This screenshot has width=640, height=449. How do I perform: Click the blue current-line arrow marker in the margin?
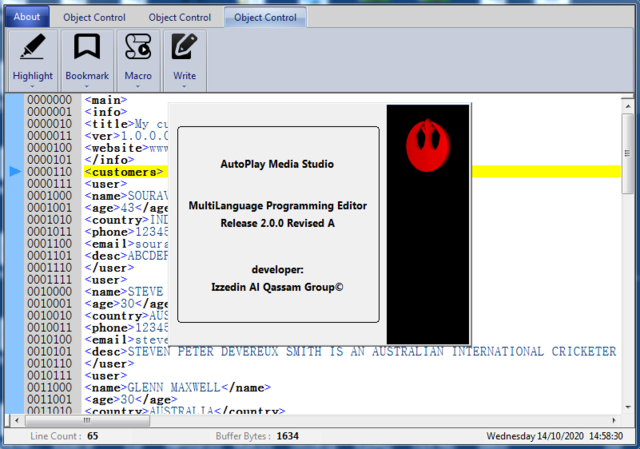pos(15,171)
